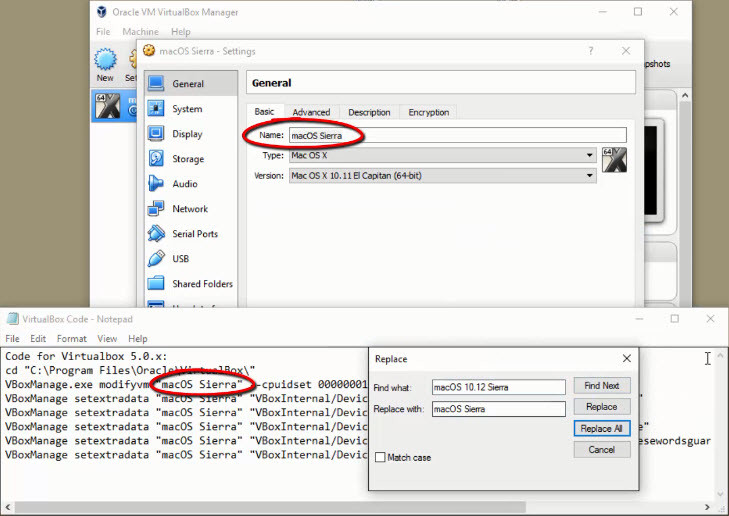The width and height of the screenshot is (729, 516).
Task: Toggle the Match case checkbox
Action: click(380, 457)
